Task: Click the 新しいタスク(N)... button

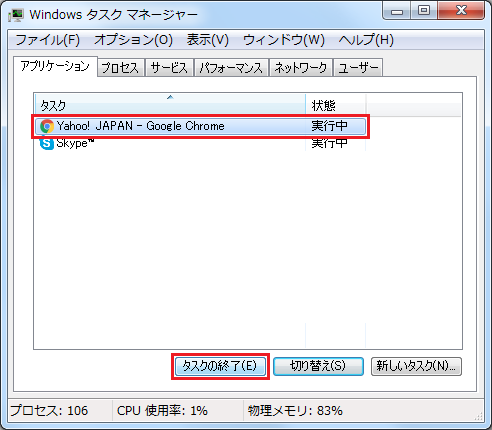Action: pyautogui.click(x=416, y=366)
